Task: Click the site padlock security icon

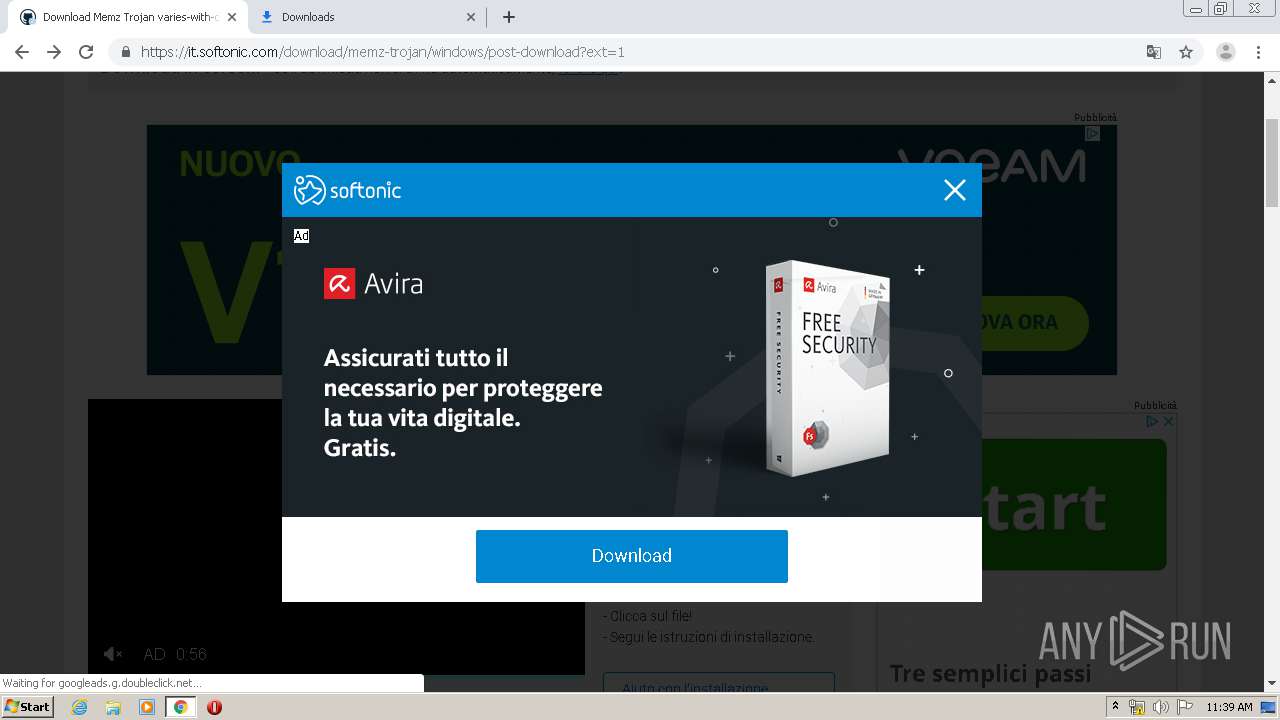Action: point(126,52)
